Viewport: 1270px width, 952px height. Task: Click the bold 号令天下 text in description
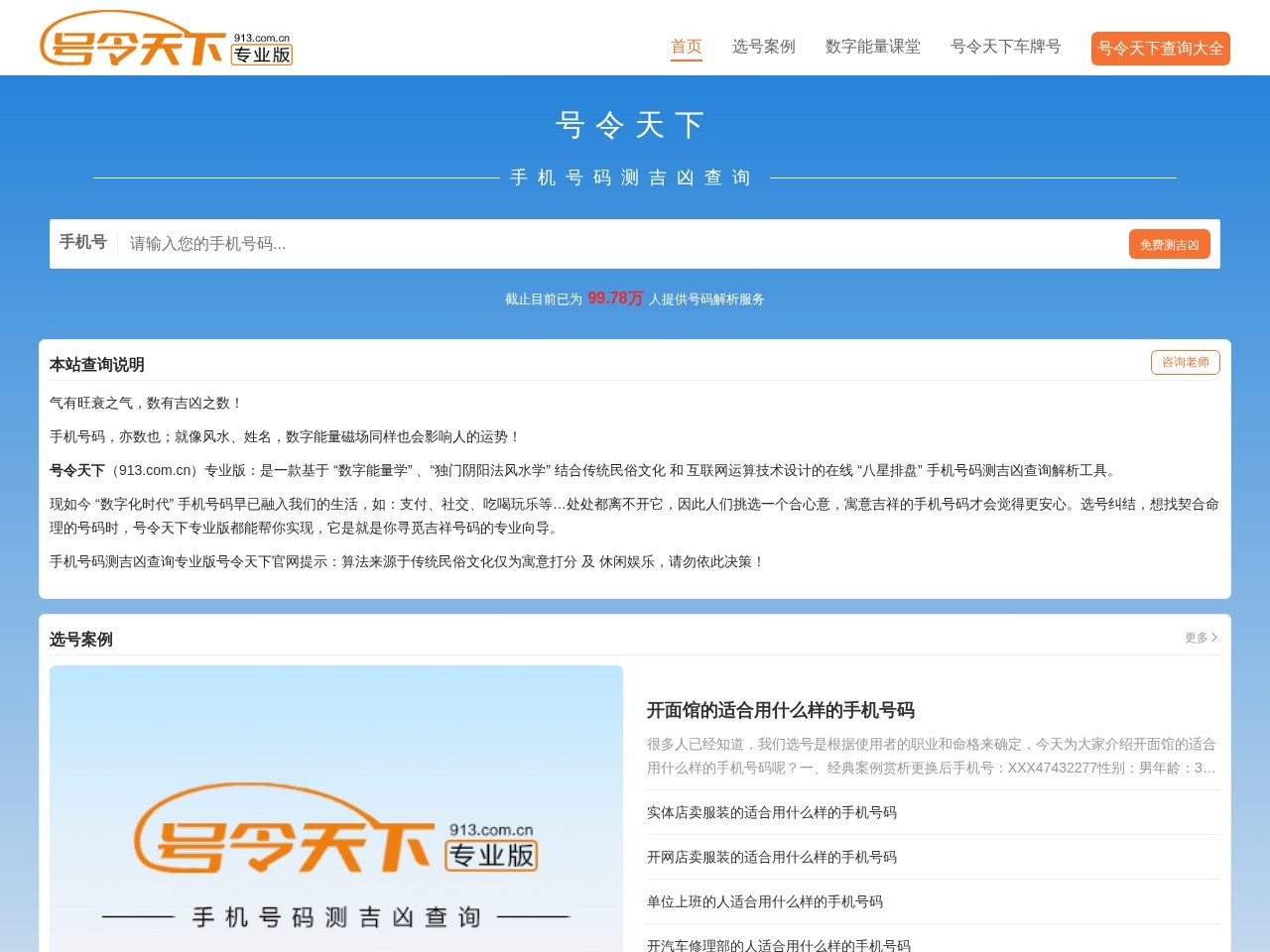pyautogui.click(x=77, y=470)
